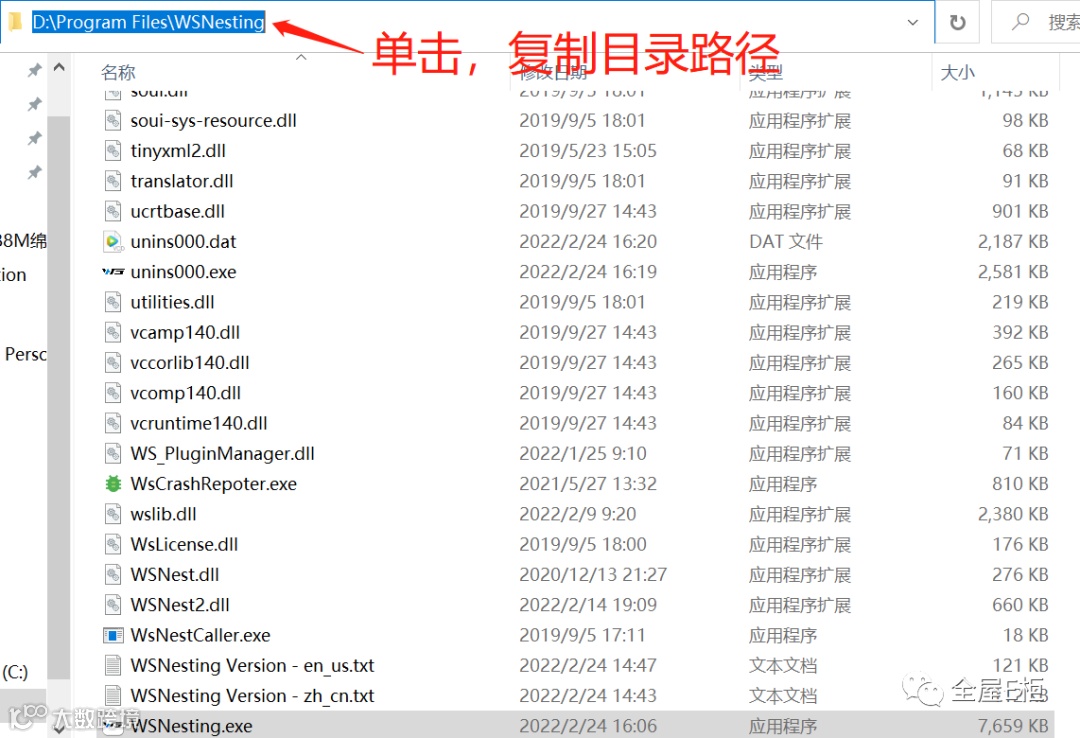Select file name ucrtbase.dll
The image size is (1080, 738).
coord(178,212)
